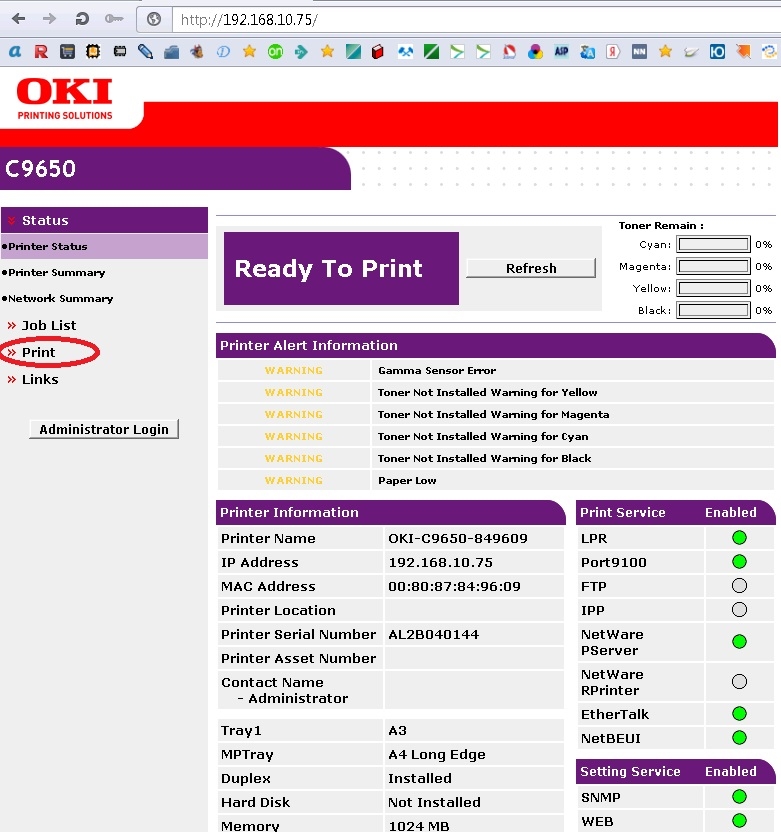Open the CMYK color circles bookmark
The width and height of the screenshot is (781, 832).
[535, 51]
